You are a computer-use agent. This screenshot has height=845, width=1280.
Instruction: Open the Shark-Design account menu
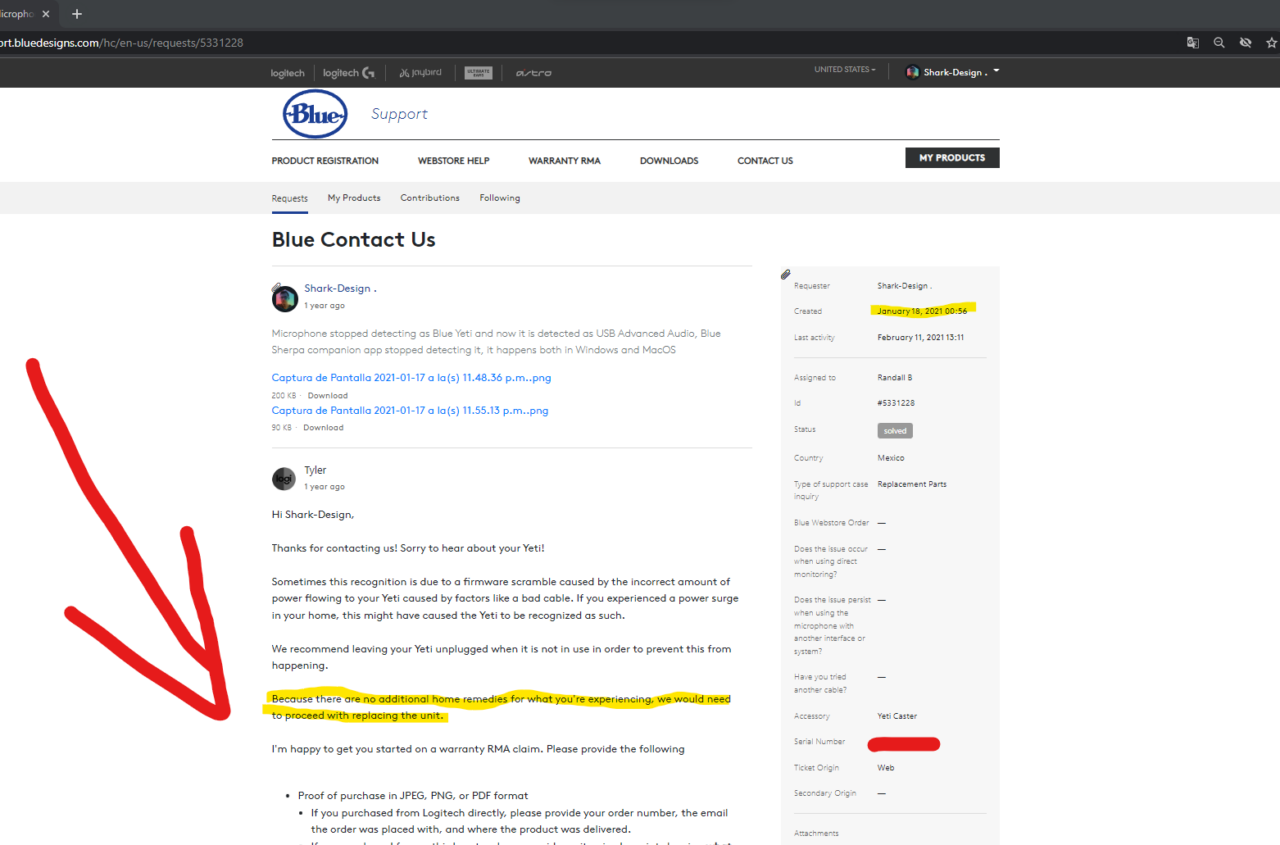[x=953, y=72]
